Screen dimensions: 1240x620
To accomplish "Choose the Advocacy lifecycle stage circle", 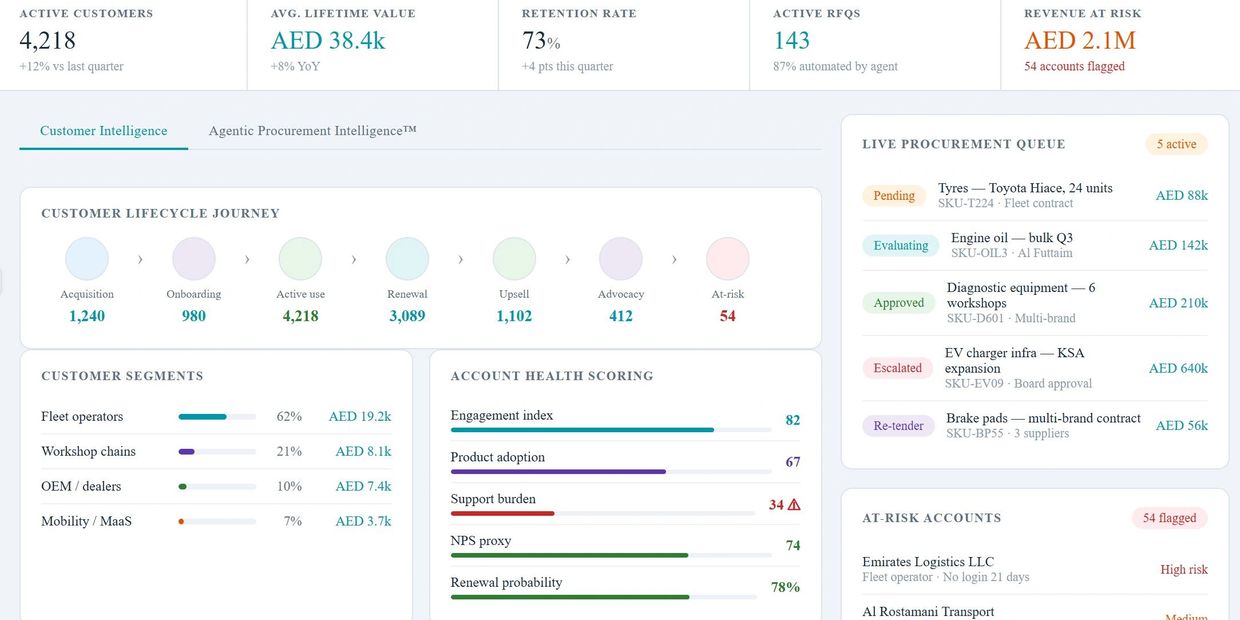I will [621, 259].
